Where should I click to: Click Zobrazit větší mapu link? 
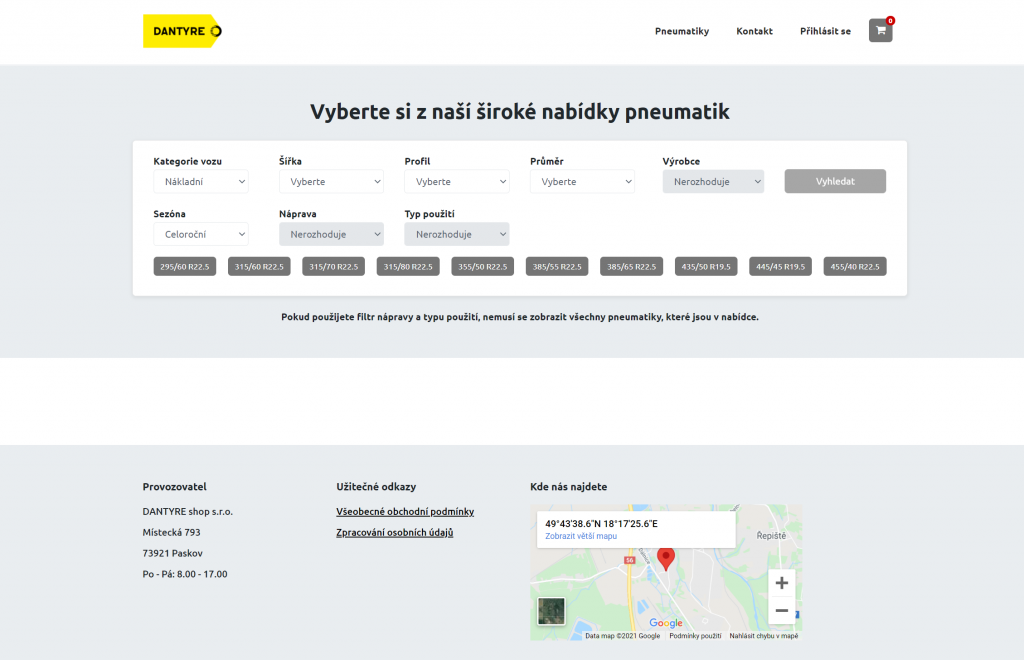click(581, 536)
